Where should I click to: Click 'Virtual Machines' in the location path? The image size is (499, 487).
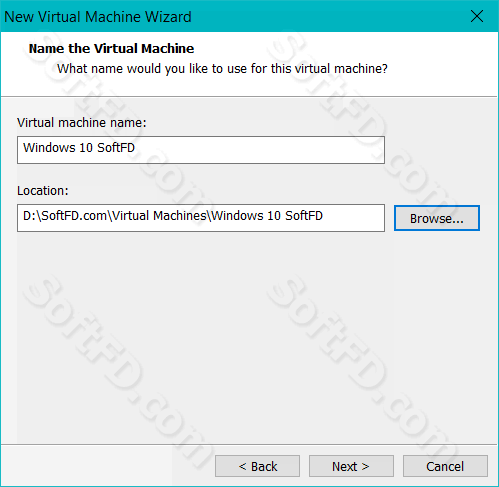(160, 216)
